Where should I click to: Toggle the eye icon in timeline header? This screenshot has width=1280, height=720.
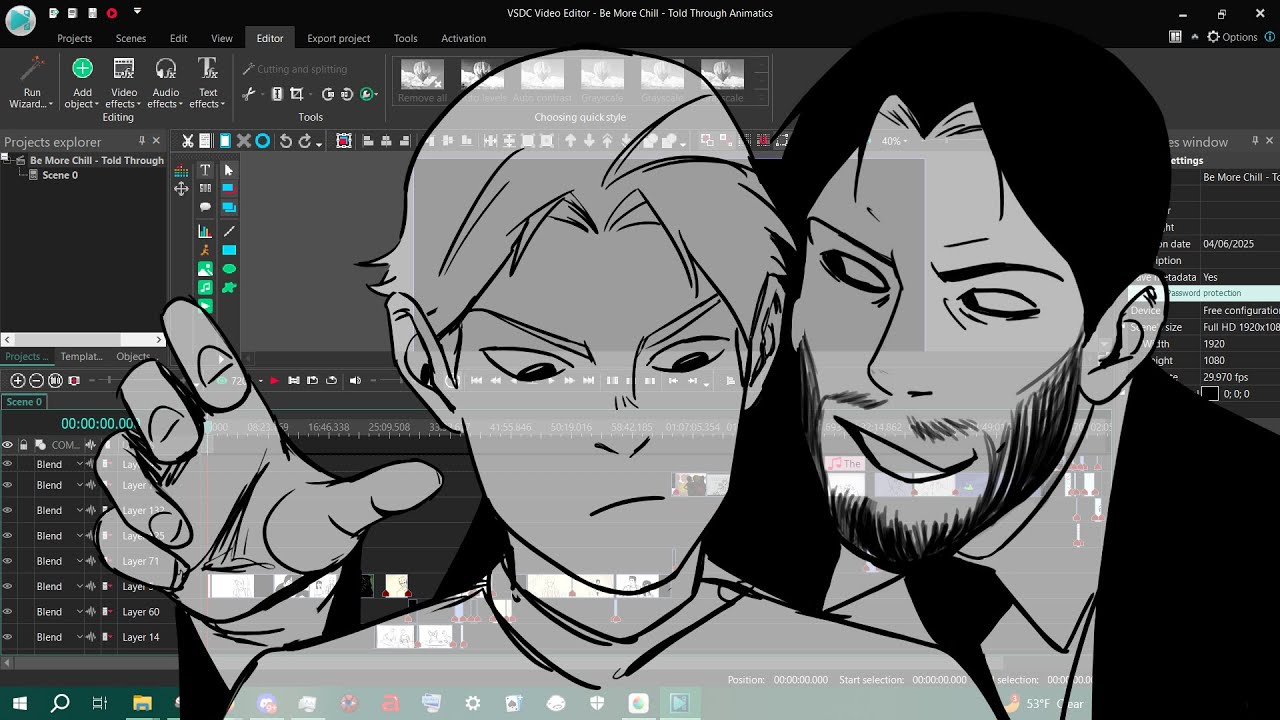[x=7, y=445]
